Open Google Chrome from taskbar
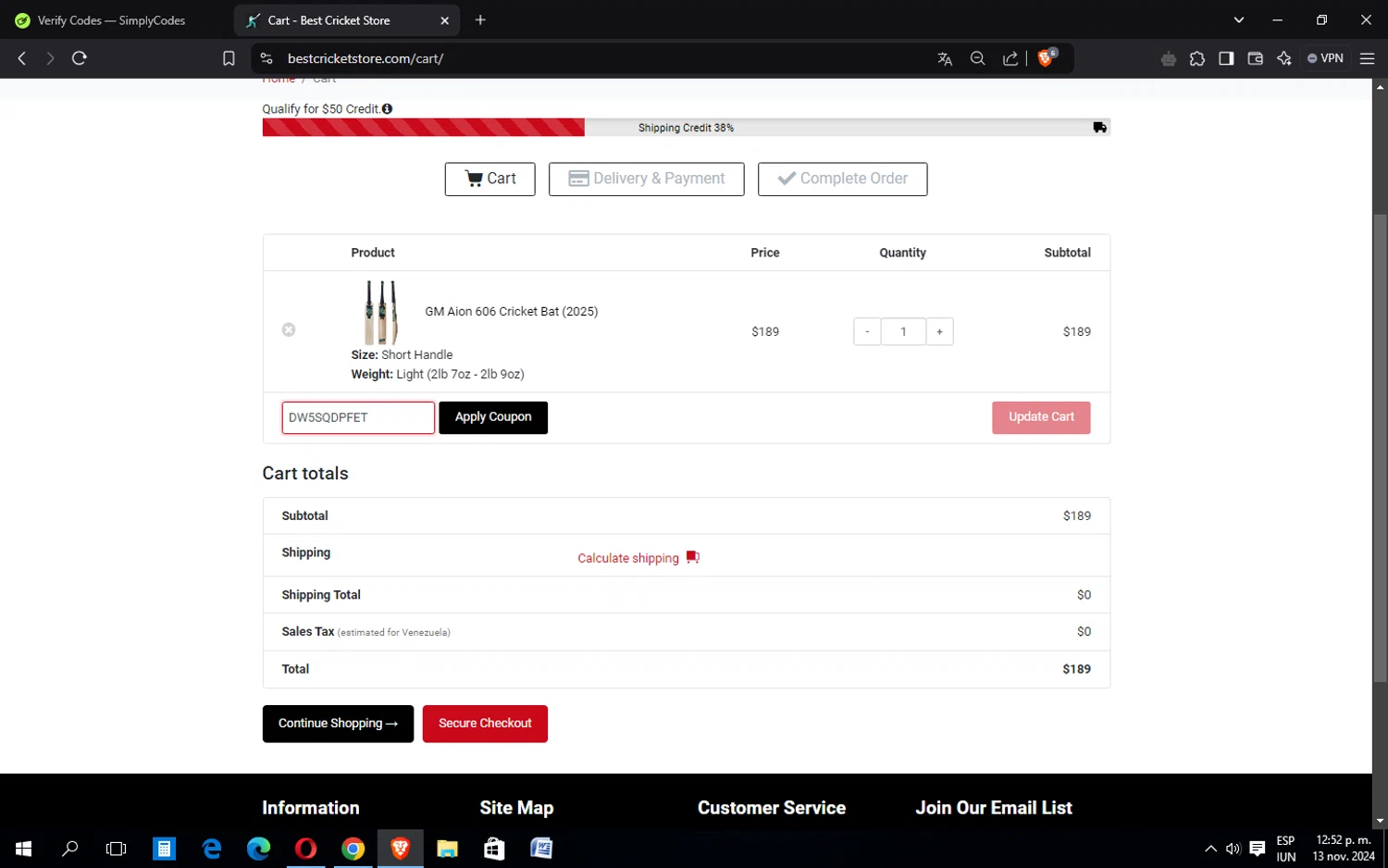1388x868 pixels. (353, 849)
